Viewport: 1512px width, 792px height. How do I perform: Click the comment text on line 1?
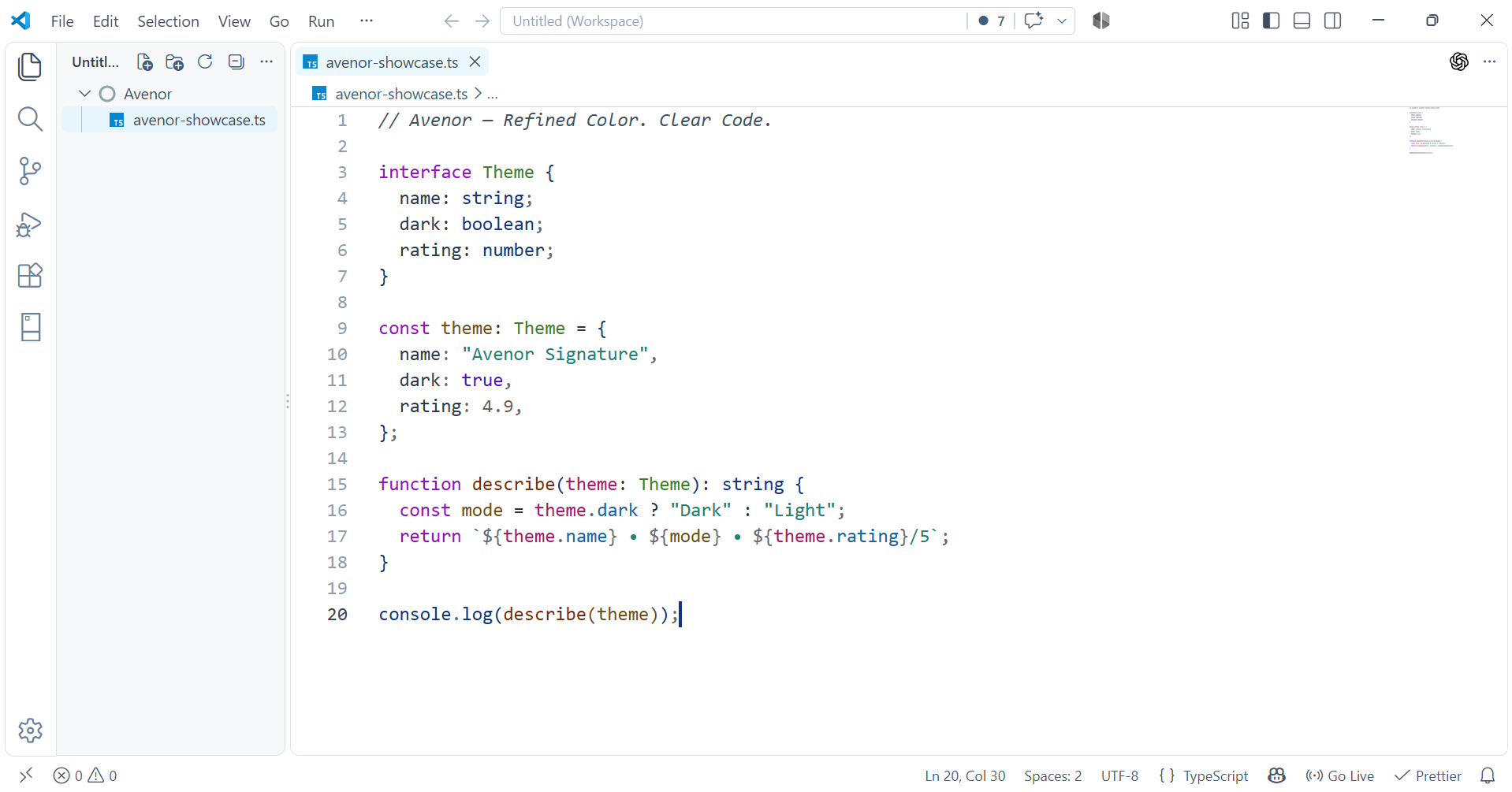click(x=575, y=121)
